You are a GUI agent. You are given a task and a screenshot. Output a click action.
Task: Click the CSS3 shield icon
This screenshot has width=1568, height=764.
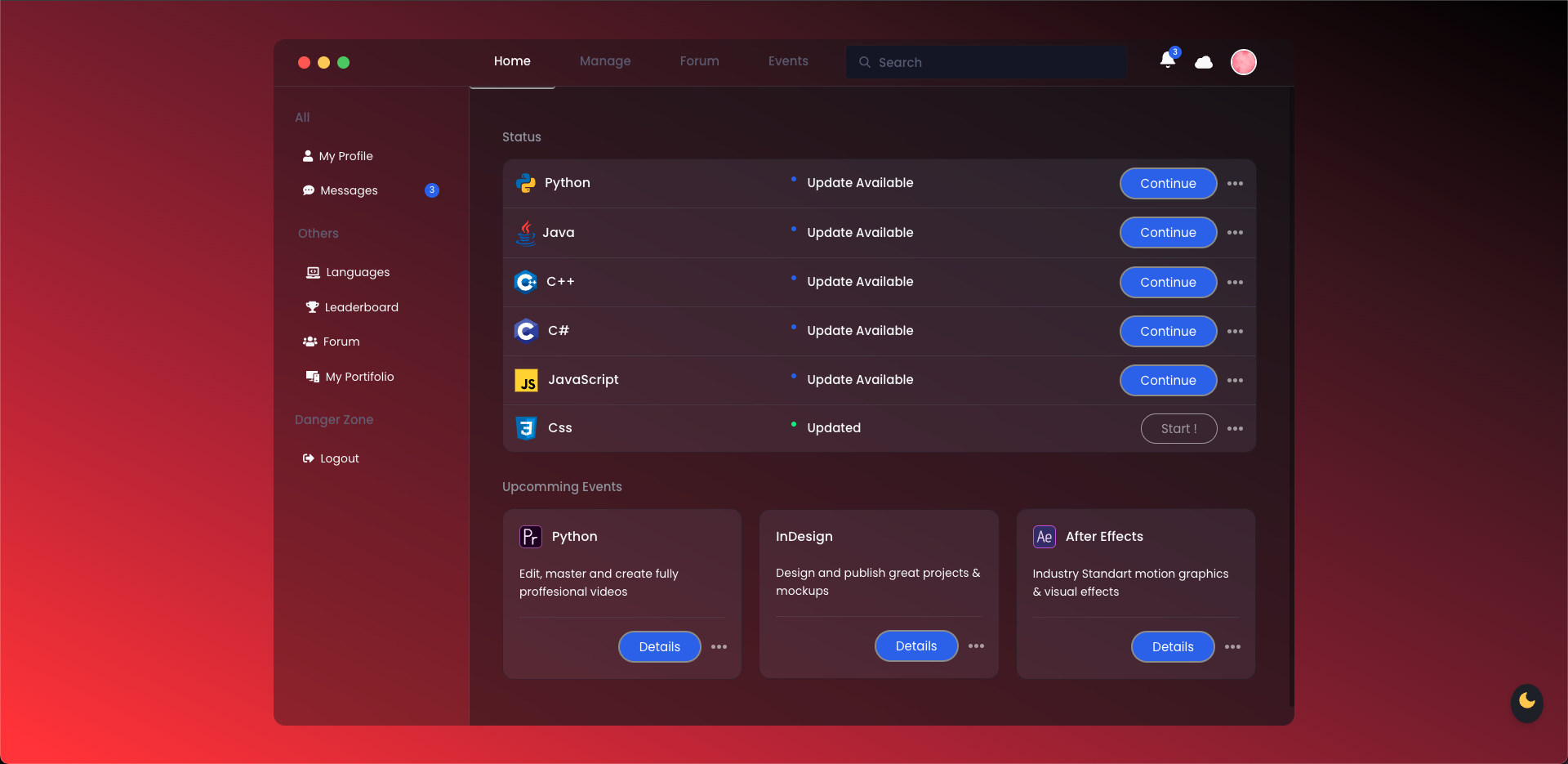point(526,428)
